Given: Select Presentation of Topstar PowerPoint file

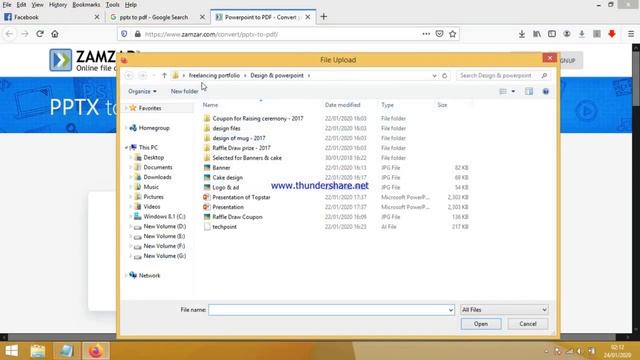Looking at the screenshot, I should pyautogui.click(x=241, y=198).
